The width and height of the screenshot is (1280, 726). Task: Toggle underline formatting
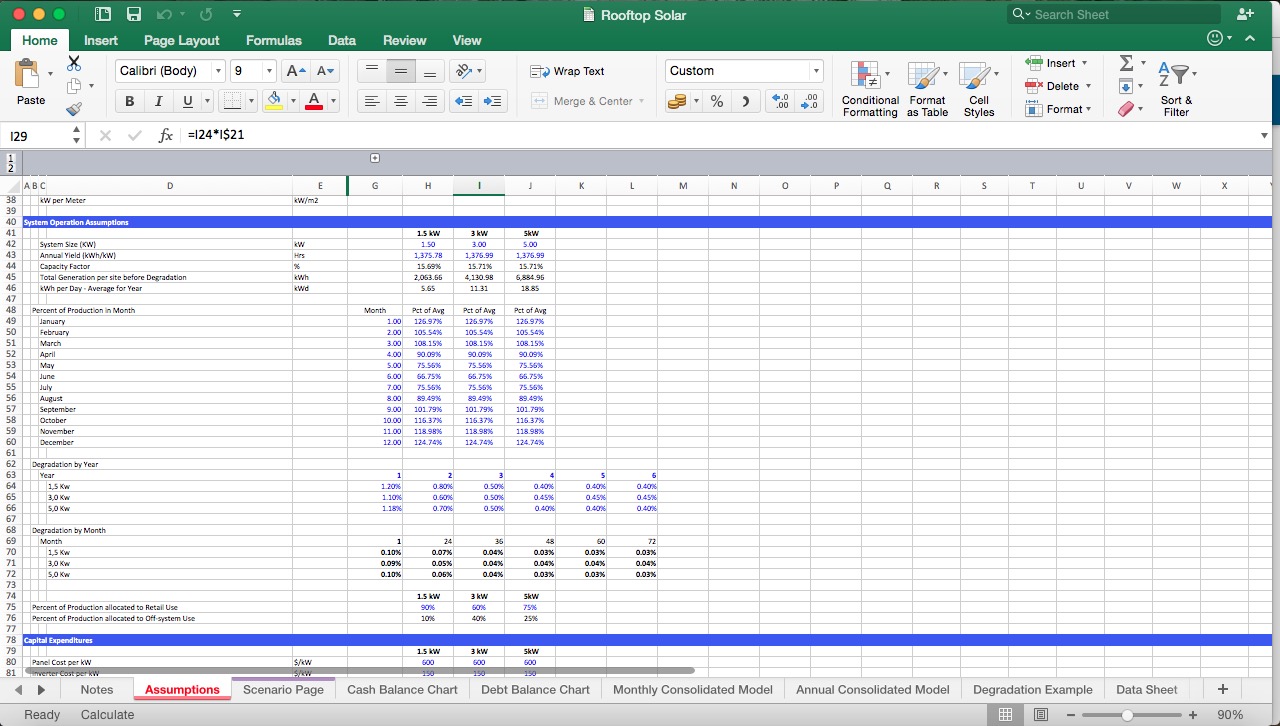pos(184,101)
